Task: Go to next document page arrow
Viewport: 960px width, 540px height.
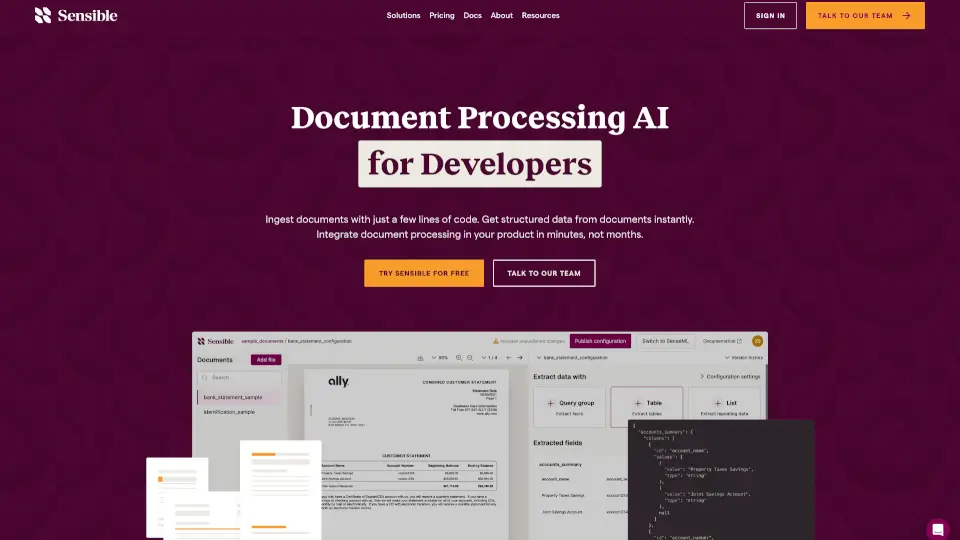Action: [x=520, y=357]
